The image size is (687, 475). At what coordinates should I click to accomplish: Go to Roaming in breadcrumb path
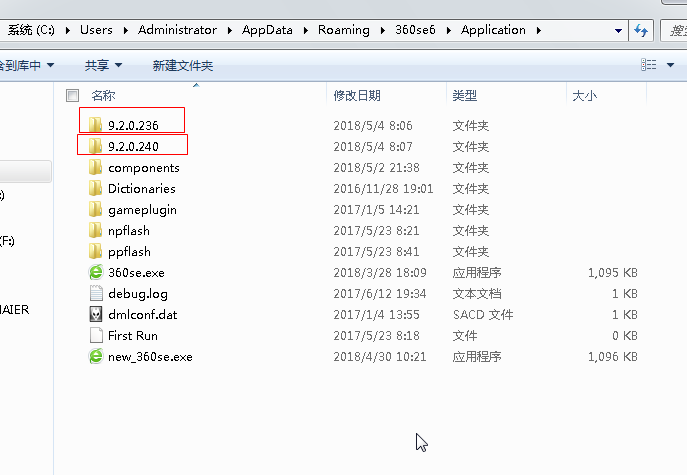coord(344,30)
